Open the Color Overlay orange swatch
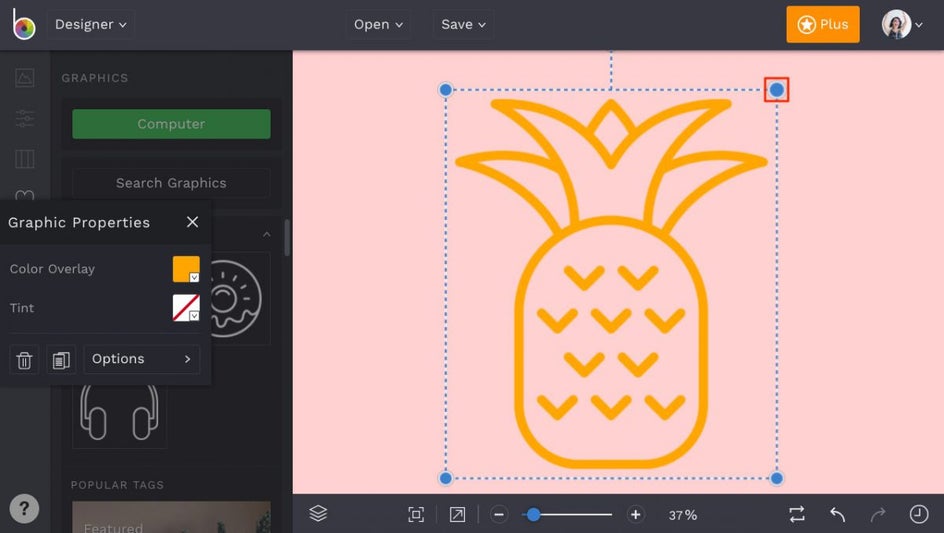The width and height of the screenshot is (944, 533). tap(186, 269)
